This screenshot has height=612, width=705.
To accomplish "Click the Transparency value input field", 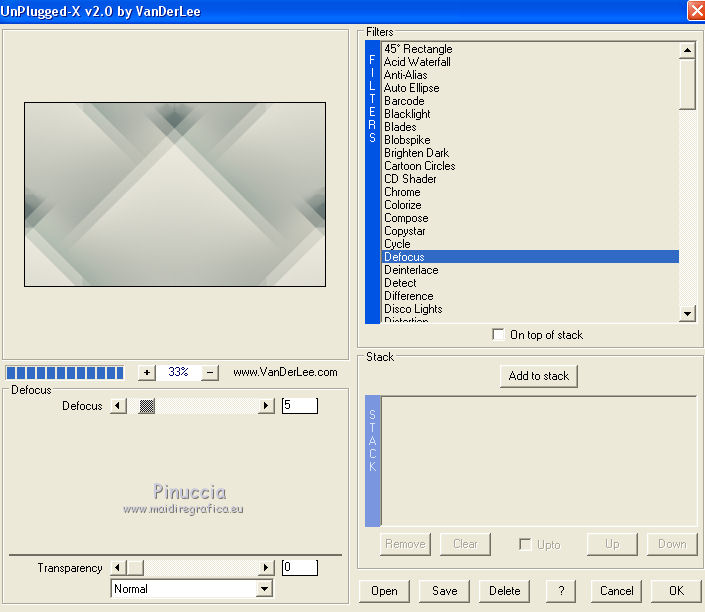I will pyautogui.click(x=300, y=567).
